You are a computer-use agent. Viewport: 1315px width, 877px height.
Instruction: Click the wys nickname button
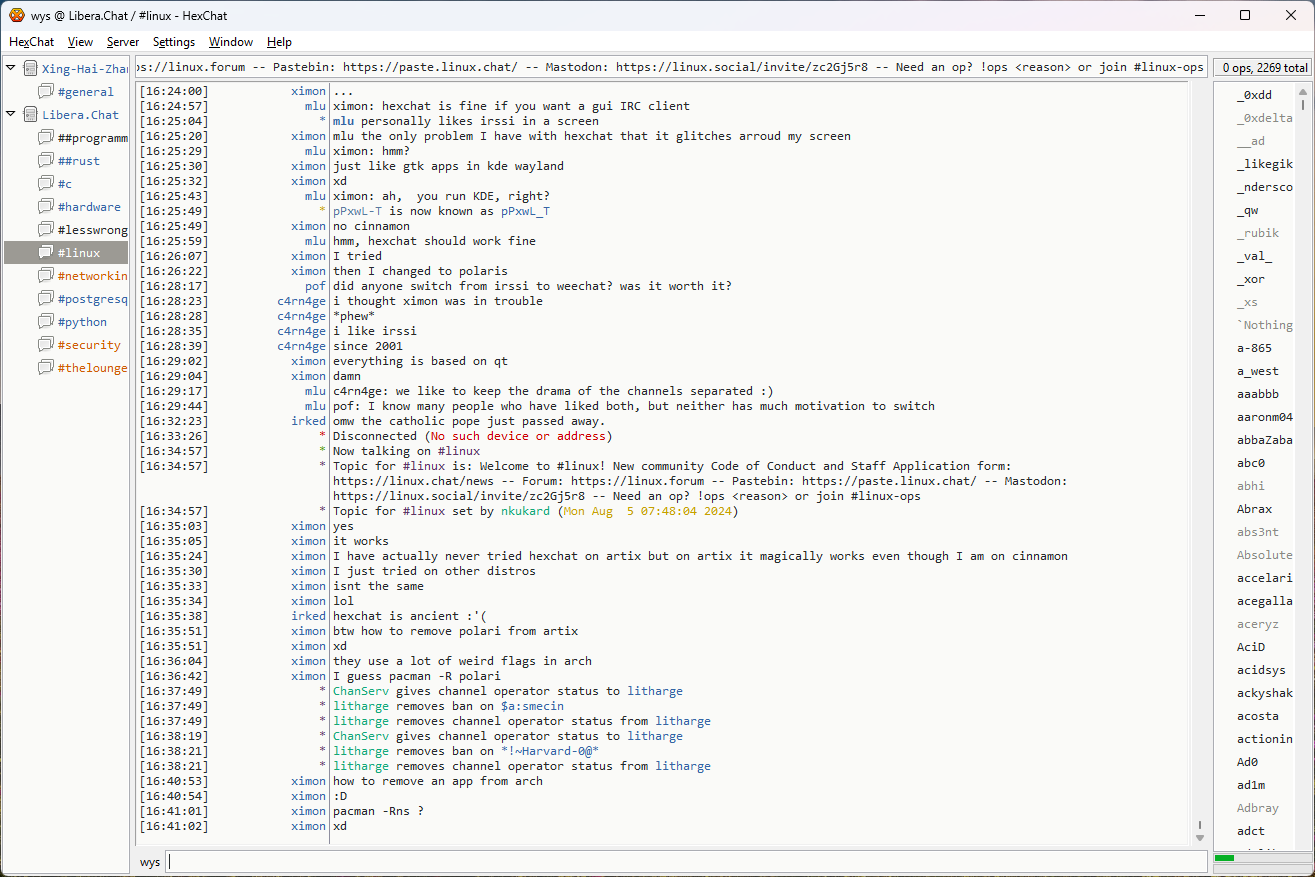pos(150,862)
